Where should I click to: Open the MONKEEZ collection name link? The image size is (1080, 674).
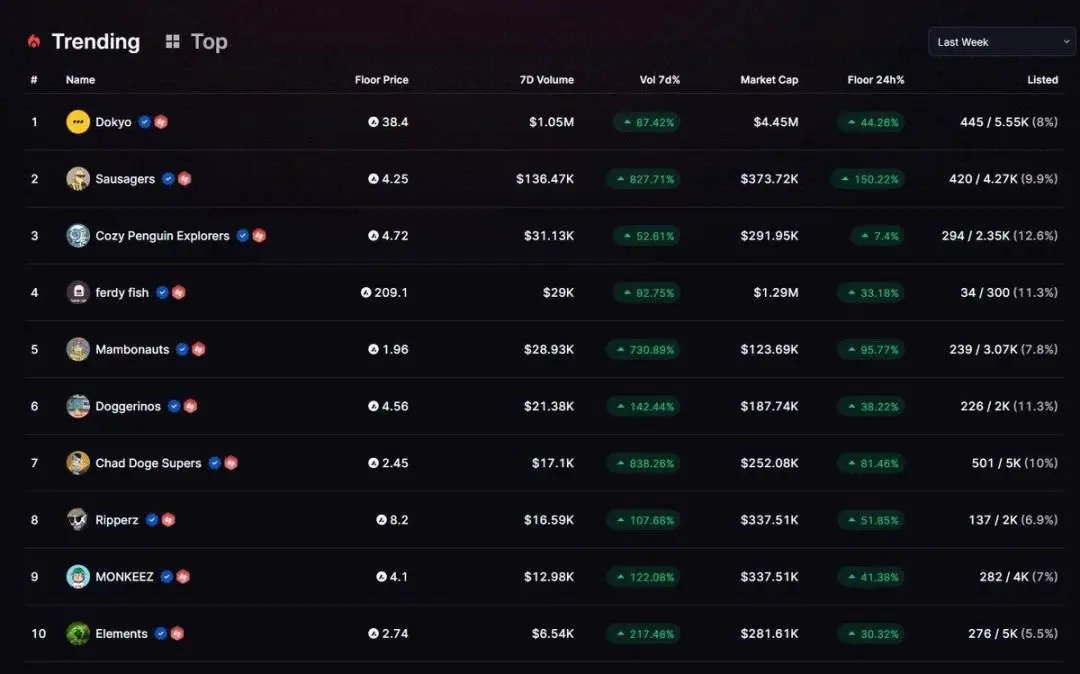click(124, 577)
